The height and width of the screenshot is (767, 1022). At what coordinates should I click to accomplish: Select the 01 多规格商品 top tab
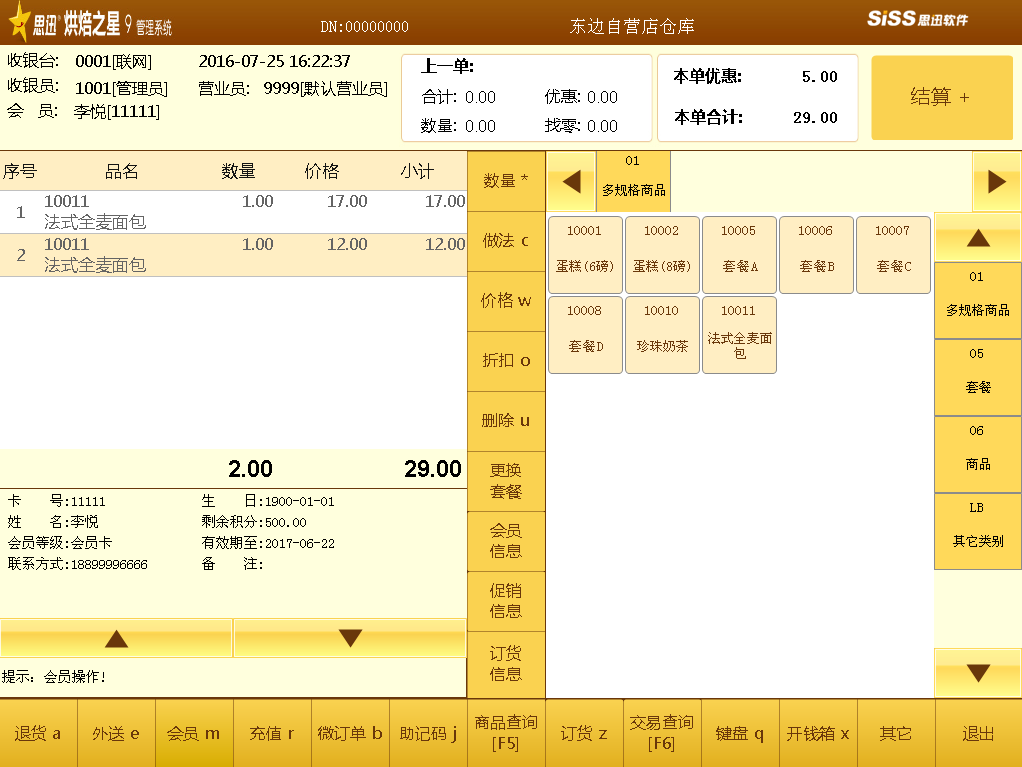pyautogui.click(x=633, y=182)
